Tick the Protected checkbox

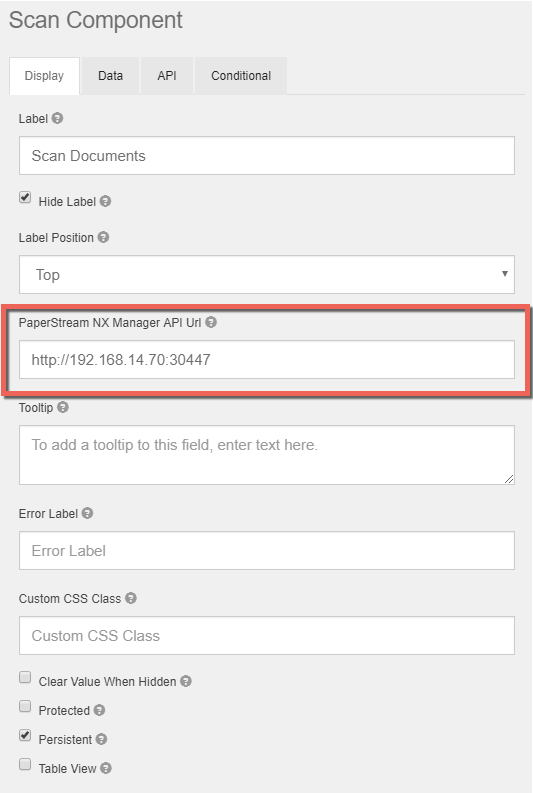pos(25,706)
